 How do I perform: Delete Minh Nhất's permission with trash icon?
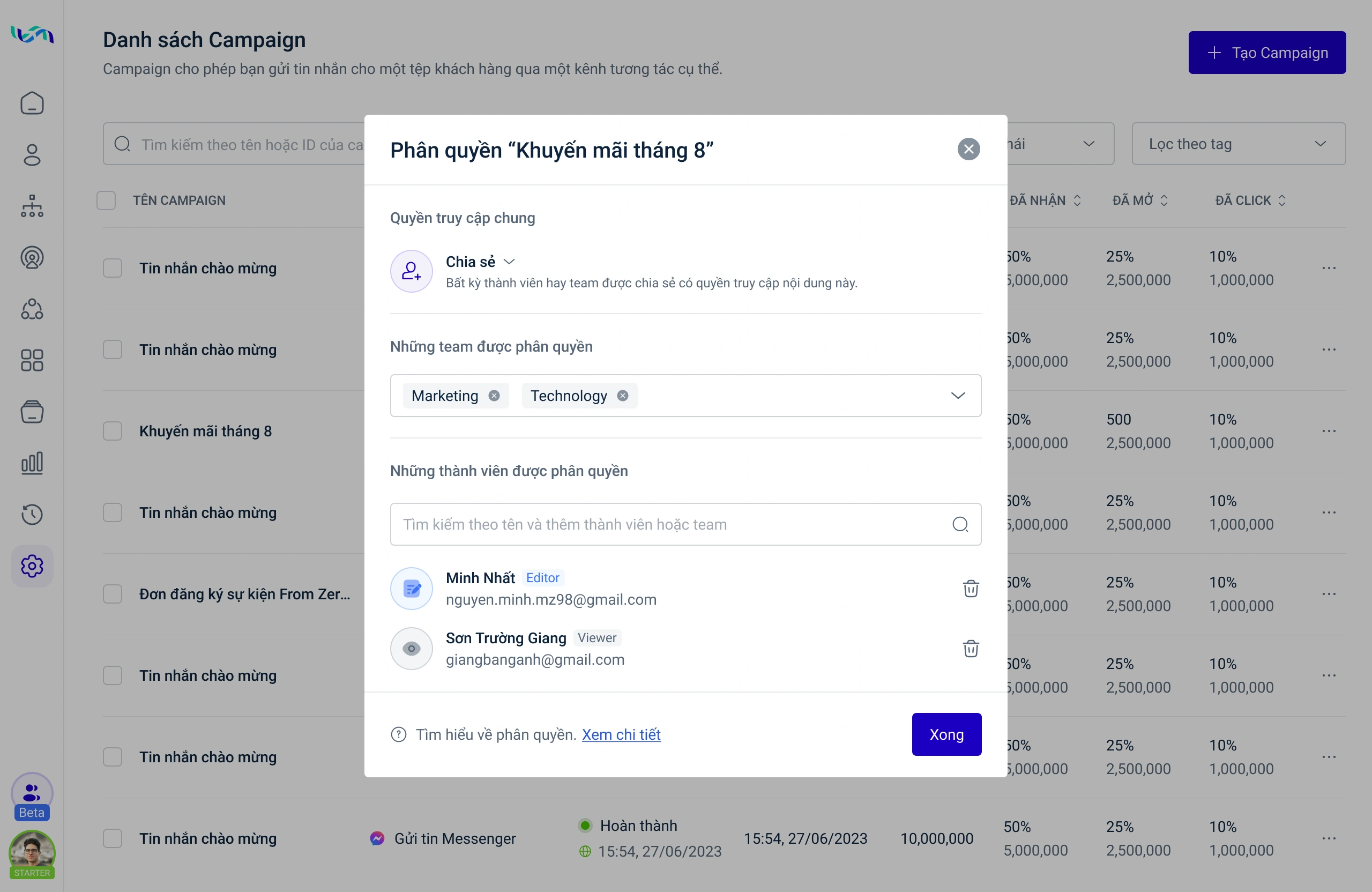tap(971, 589)
